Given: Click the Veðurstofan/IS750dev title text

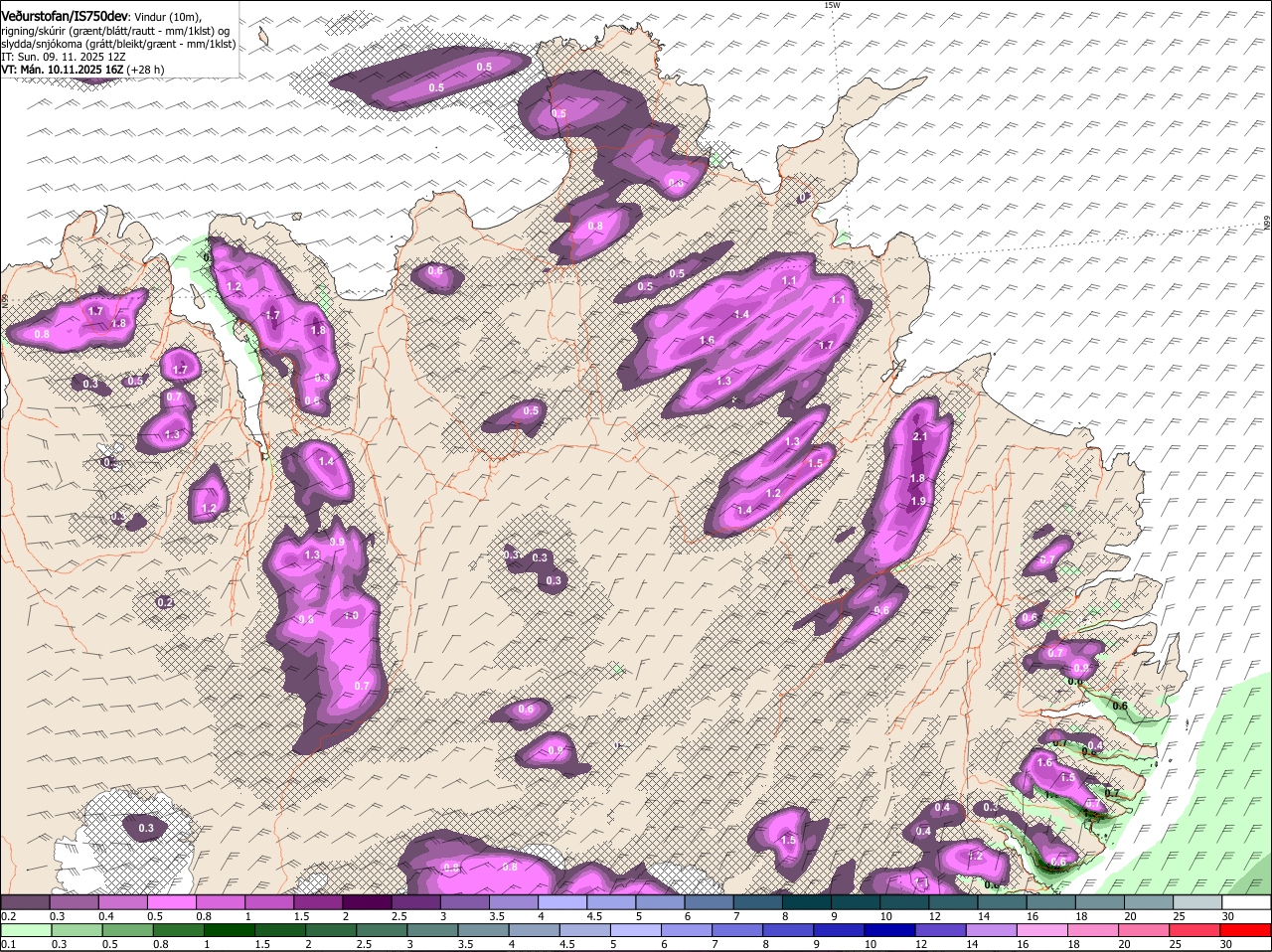Looking at the screenshot, I should click(66, 15).
